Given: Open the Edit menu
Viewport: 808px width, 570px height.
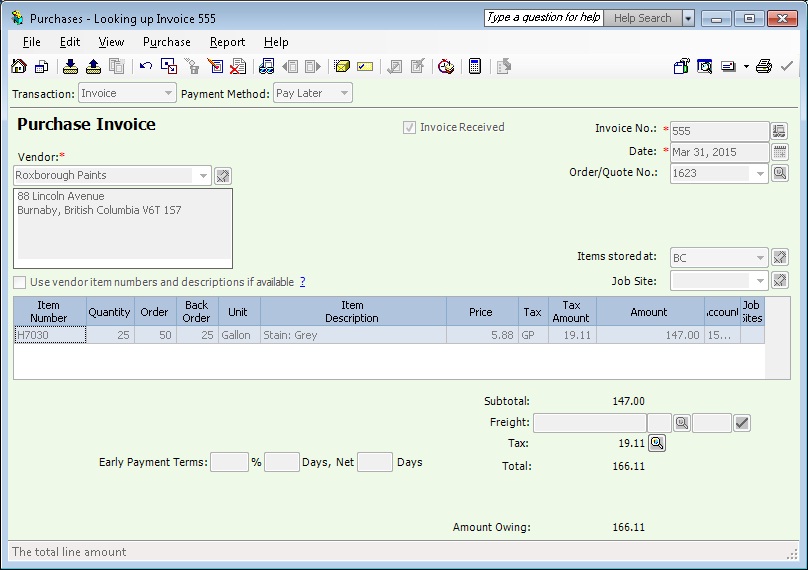Looking at the screenshot, I should tap(70, 42).
